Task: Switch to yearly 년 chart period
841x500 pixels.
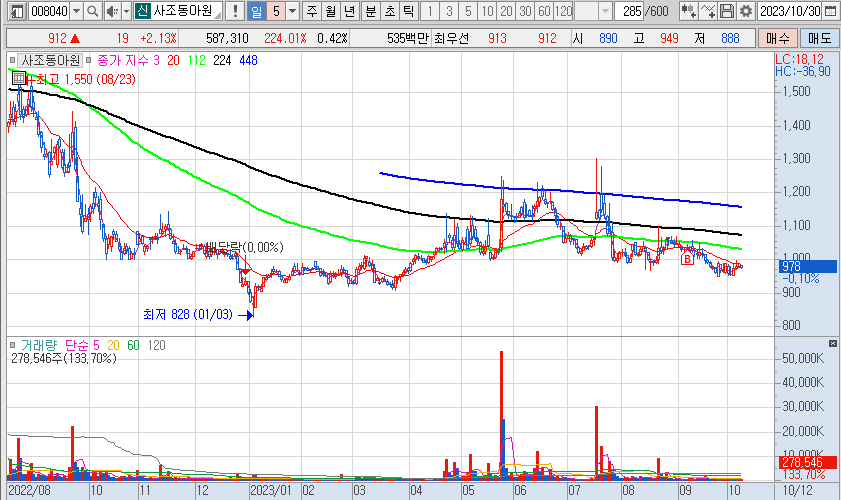Action: point(350,11)
